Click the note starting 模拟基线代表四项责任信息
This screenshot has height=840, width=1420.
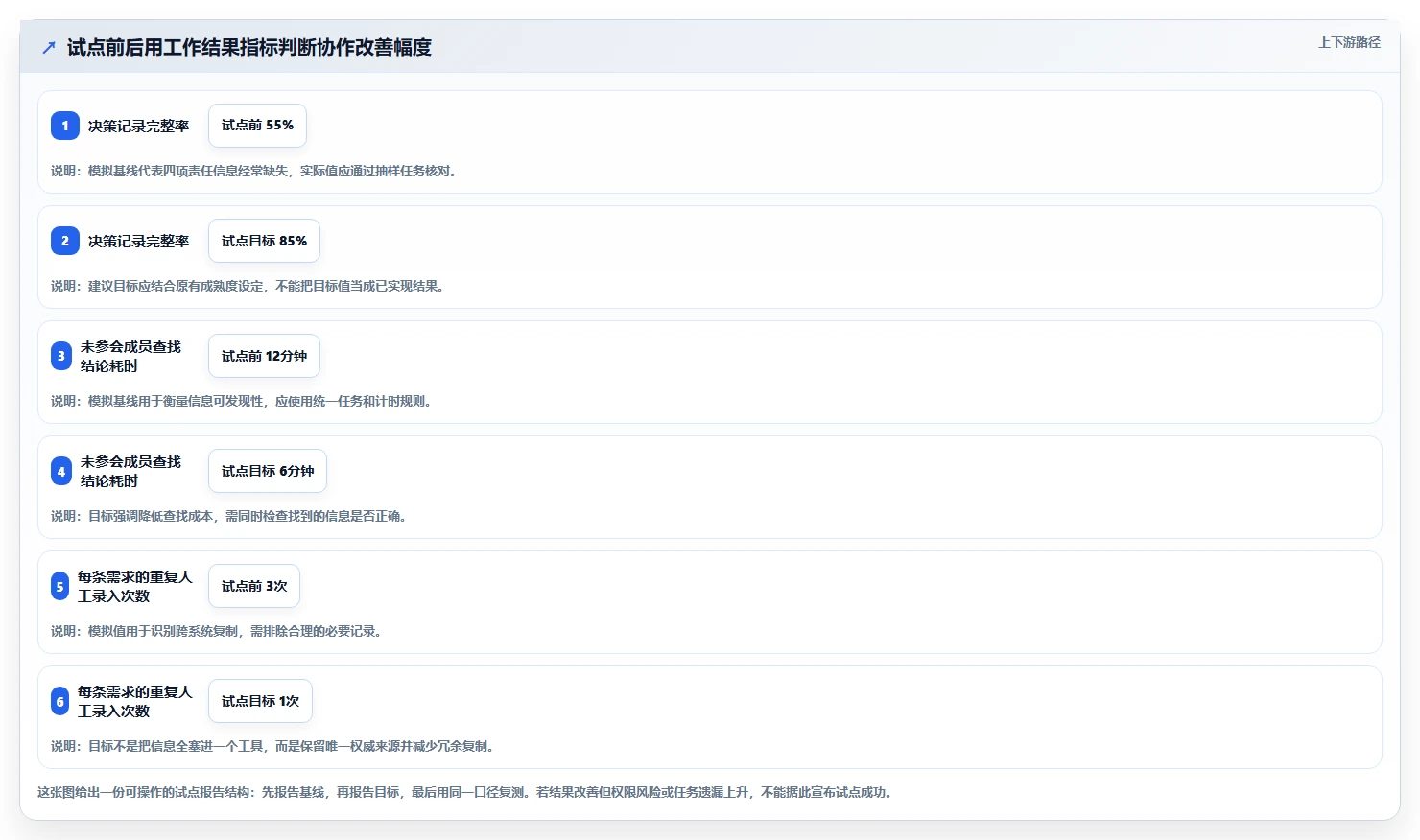[256, 171]
